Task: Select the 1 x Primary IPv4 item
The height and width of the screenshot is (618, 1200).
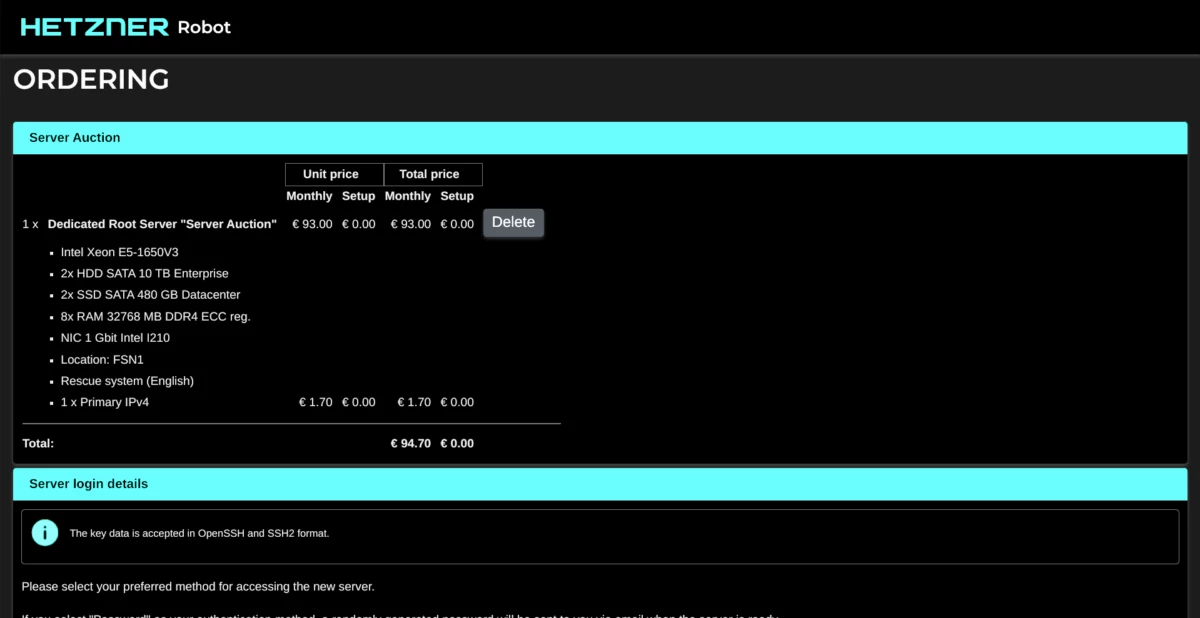Action: coord(105,402)
